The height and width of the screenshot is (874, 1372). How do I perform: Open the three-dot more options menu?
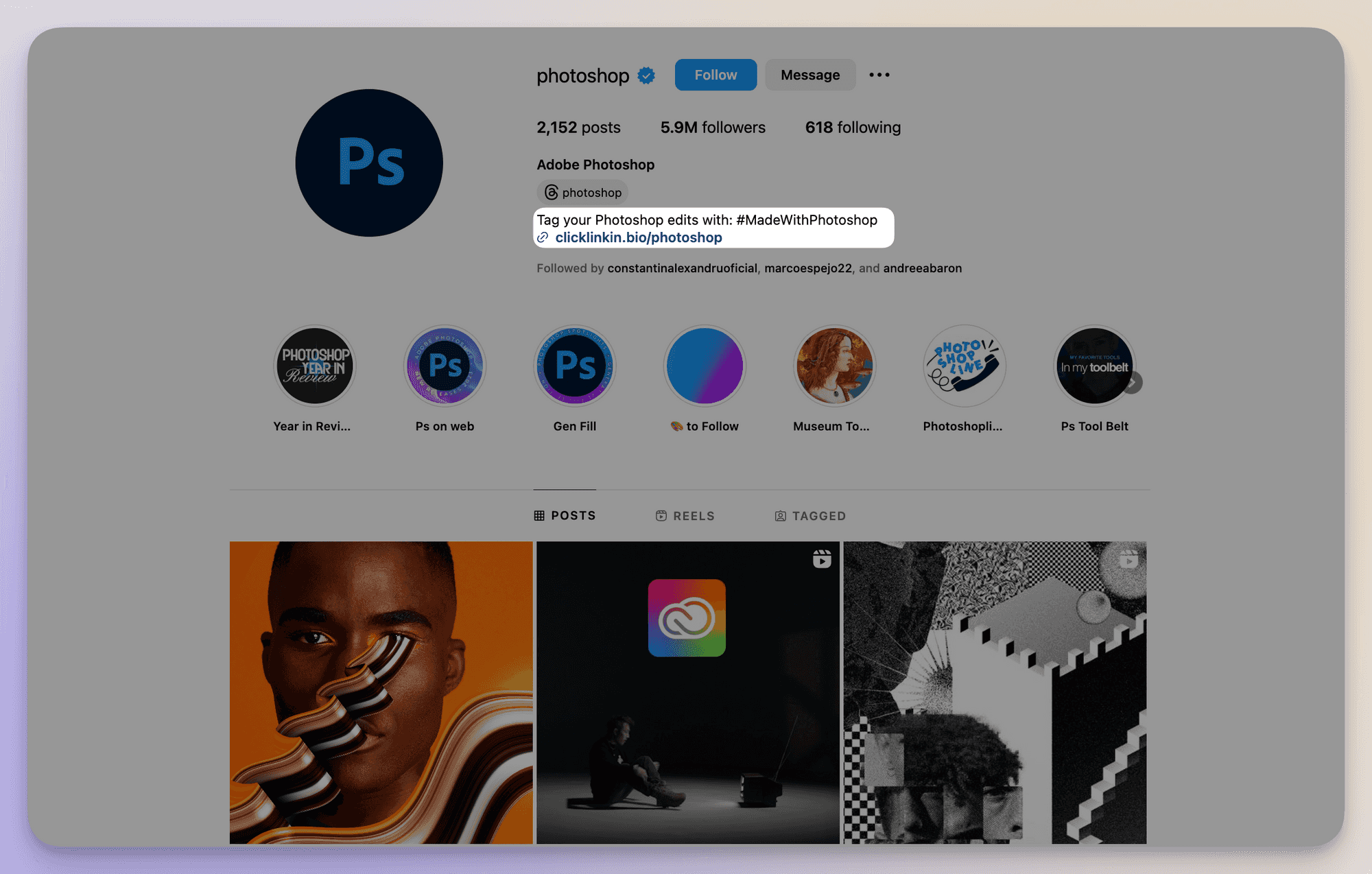tap(879, 75)
